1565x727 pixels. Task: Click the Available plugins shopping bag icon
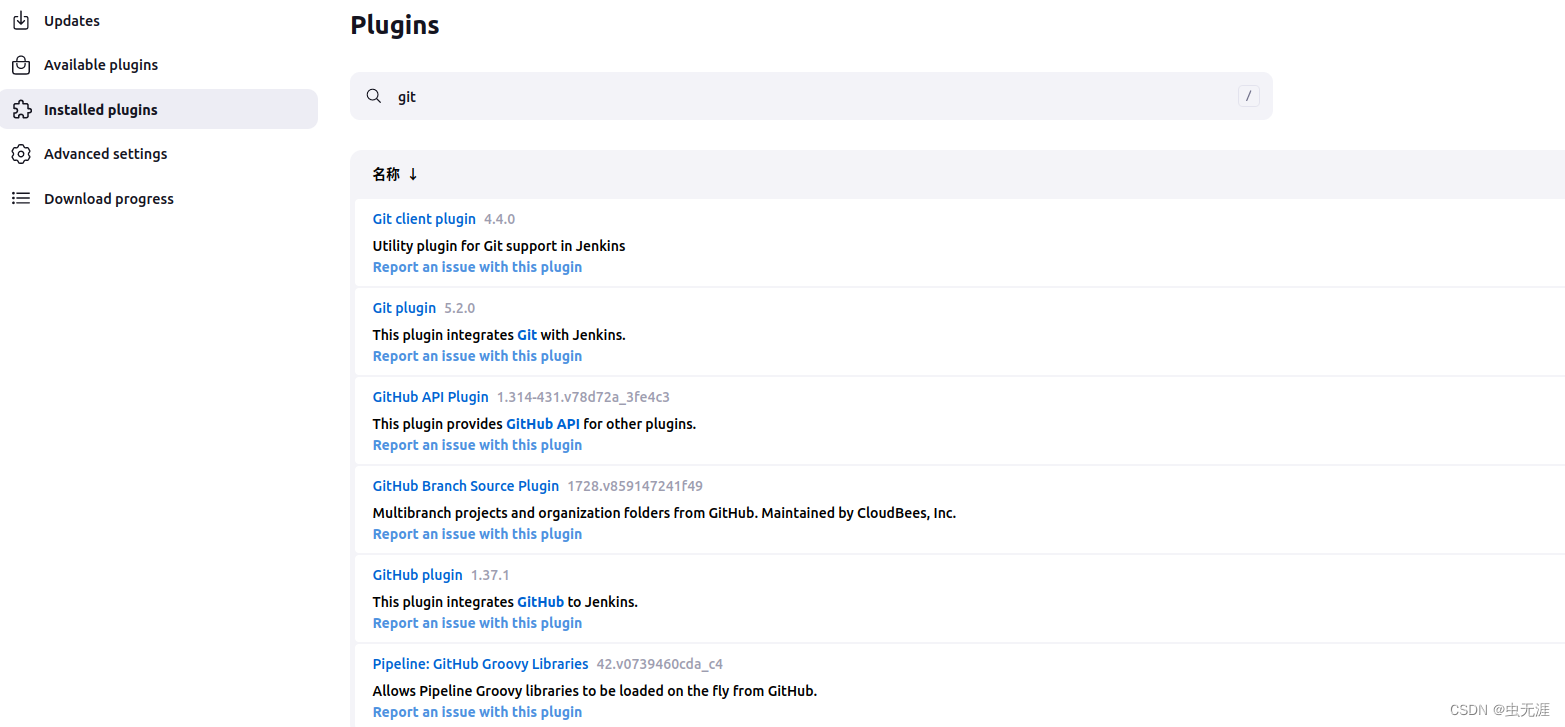click(x=21, y=65)
